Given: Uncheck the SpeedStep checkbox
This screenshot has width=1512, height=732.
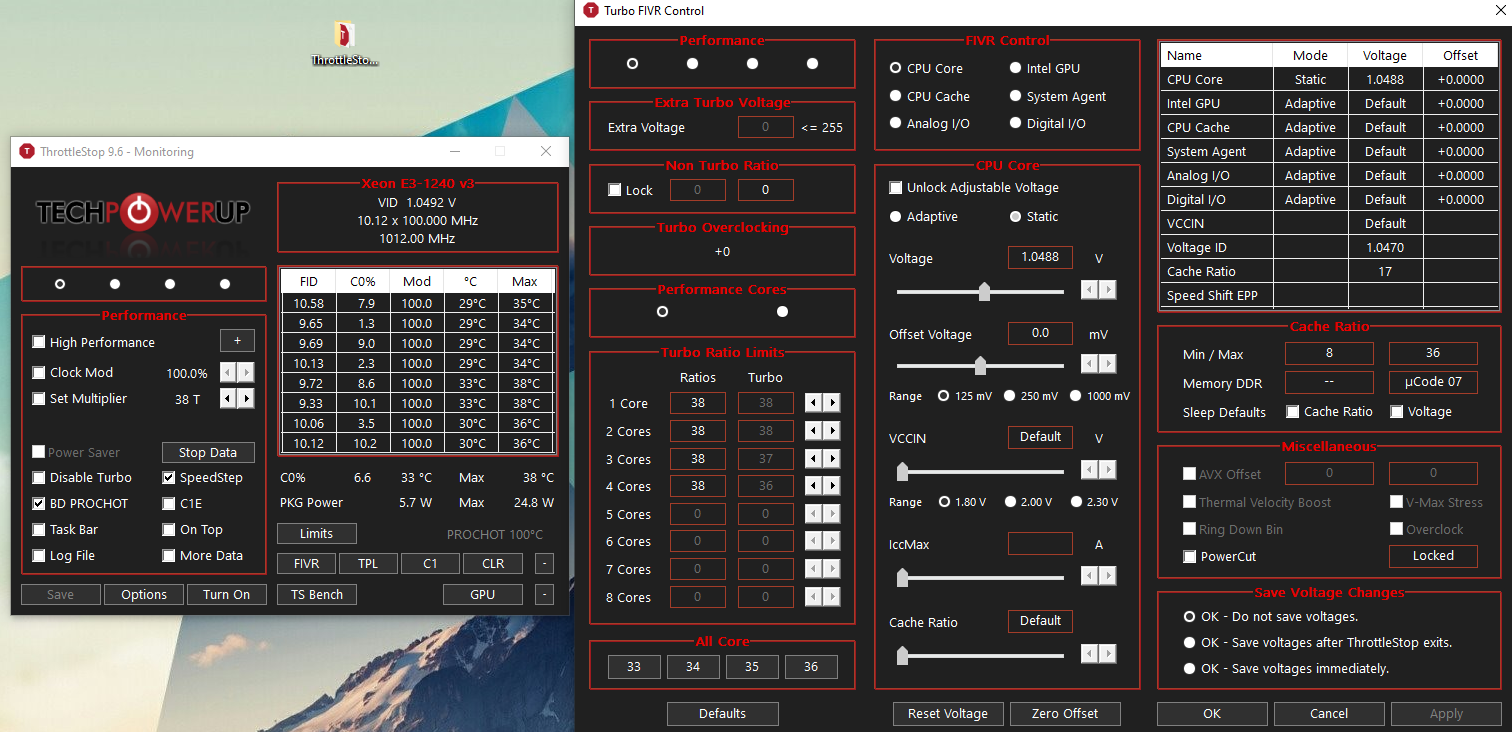Looking at the screenshot, I should click(x=169, y=478).
